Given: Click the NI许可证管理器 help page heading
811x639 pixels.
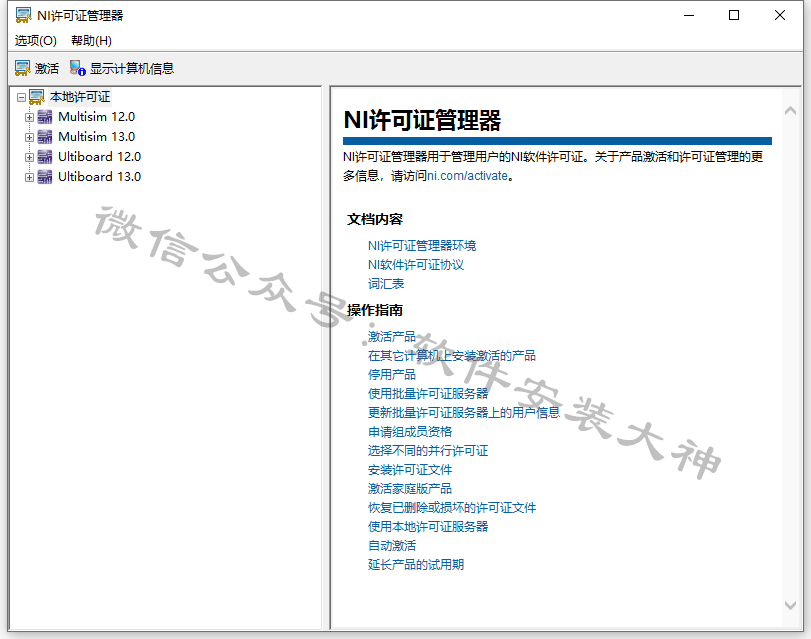Looking at the screenshot, I should (422, 120).
